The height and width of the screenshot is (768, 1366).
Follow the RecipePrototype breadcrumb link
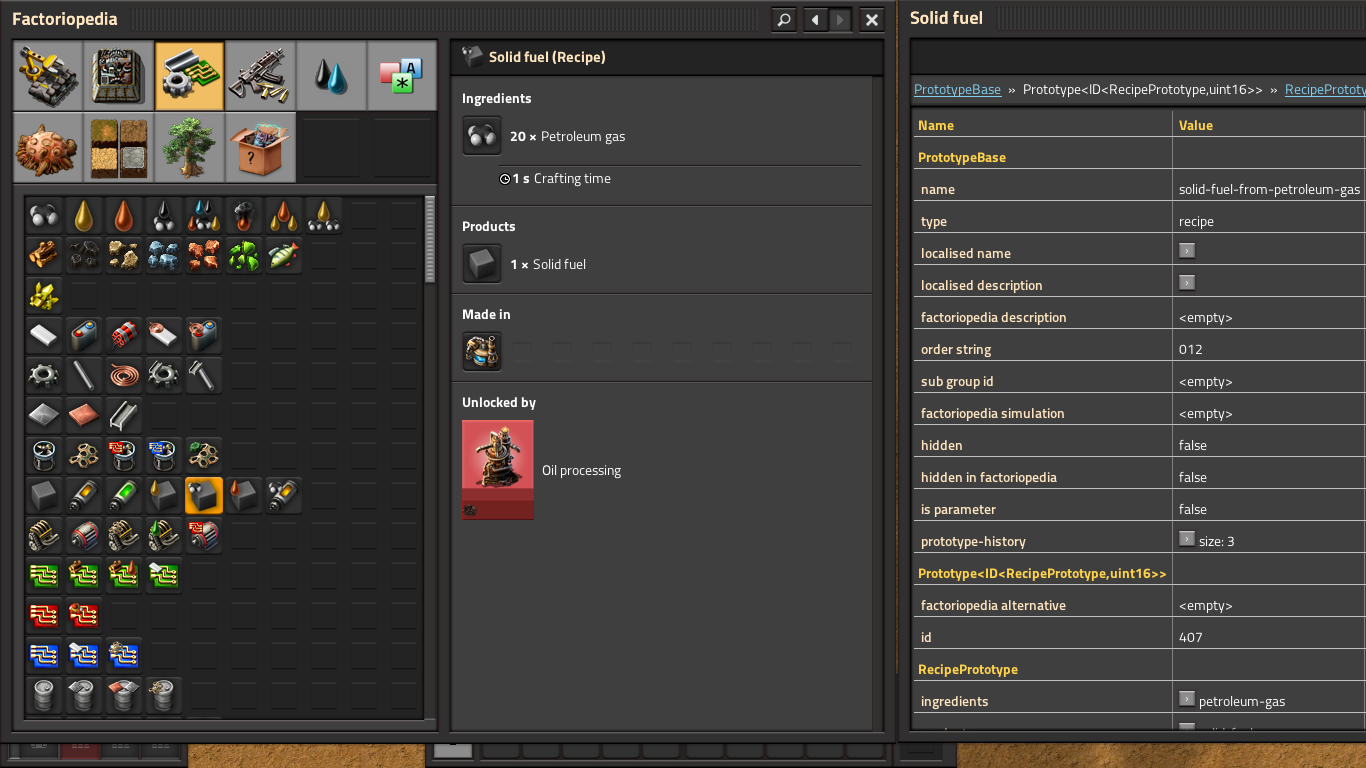(1325, 90)
